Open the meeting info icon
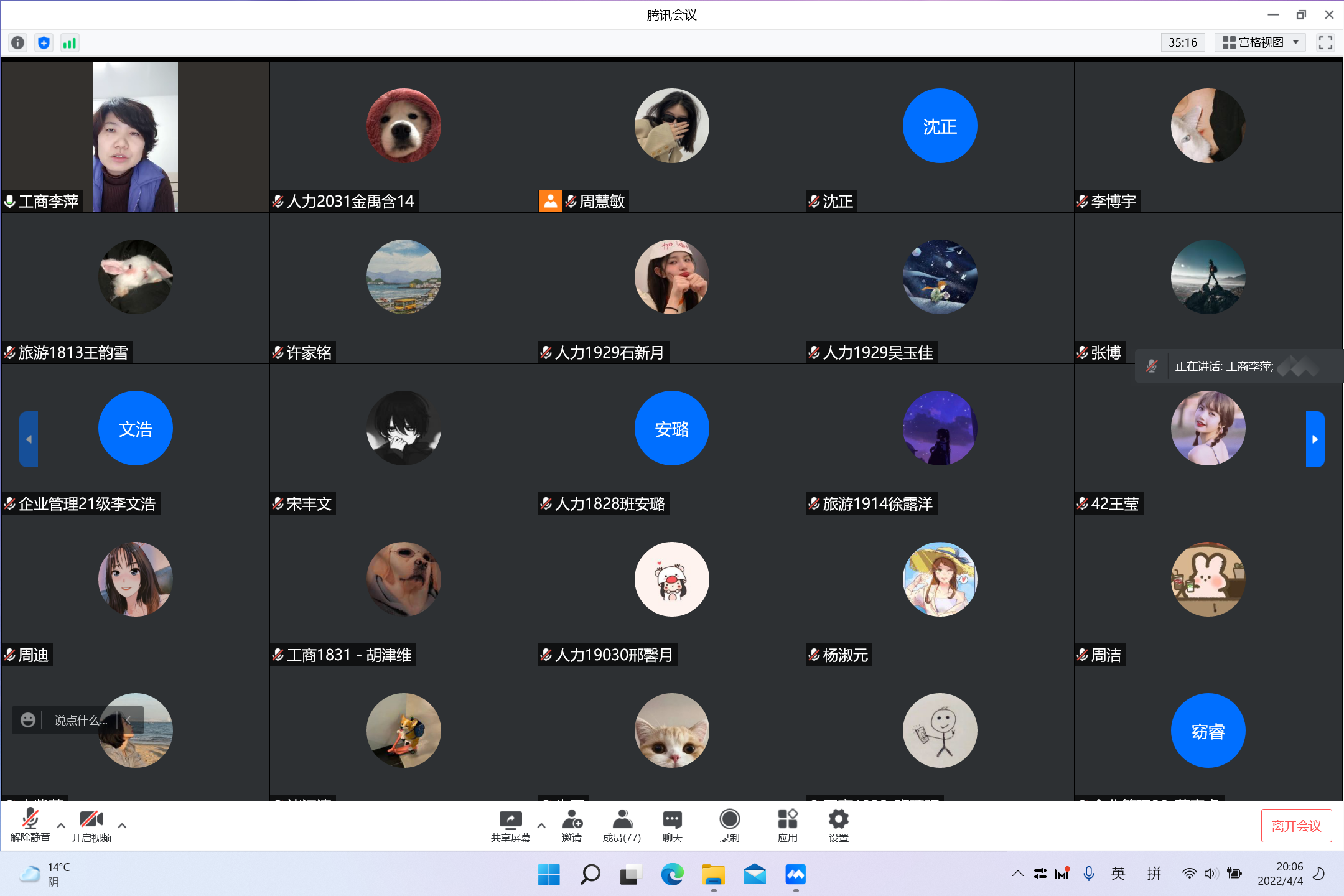The height and width of the screenshot is (896, 1344). (x=18, y=42)
